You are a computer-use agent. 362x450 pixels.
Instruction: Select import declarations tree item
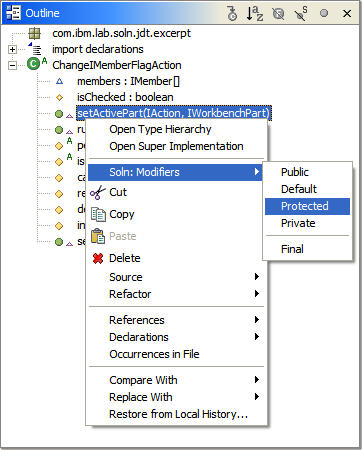98,49
